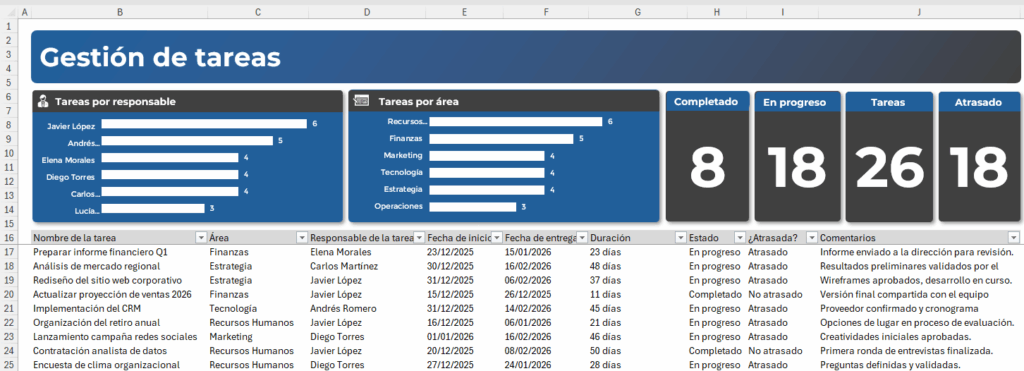Open the Nombre de la tarea filter dropdown
This screenshot has height=371, width=1024.
click(200, 238)
